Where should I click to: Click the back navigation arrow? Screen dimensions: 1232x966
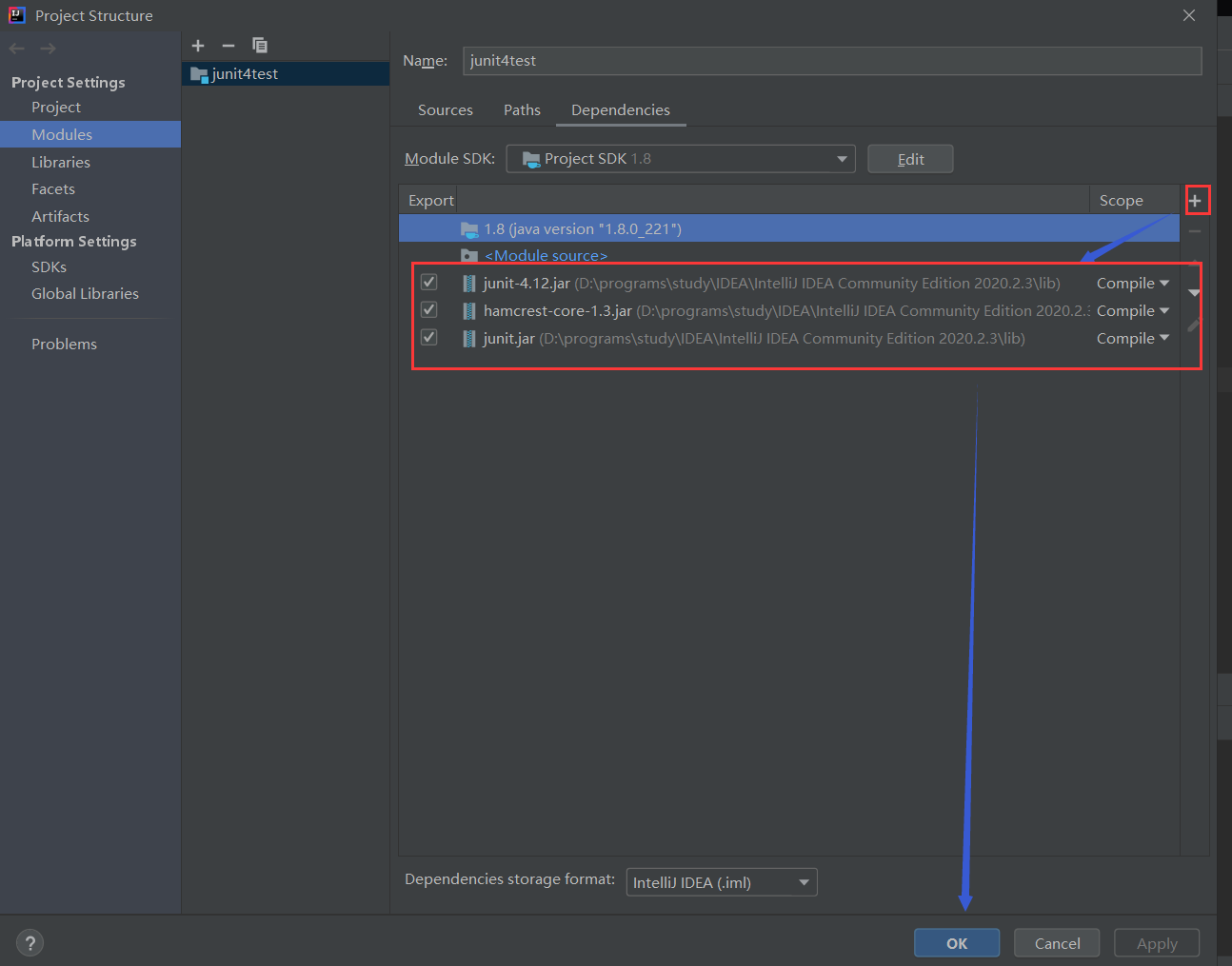click(17, 49)
